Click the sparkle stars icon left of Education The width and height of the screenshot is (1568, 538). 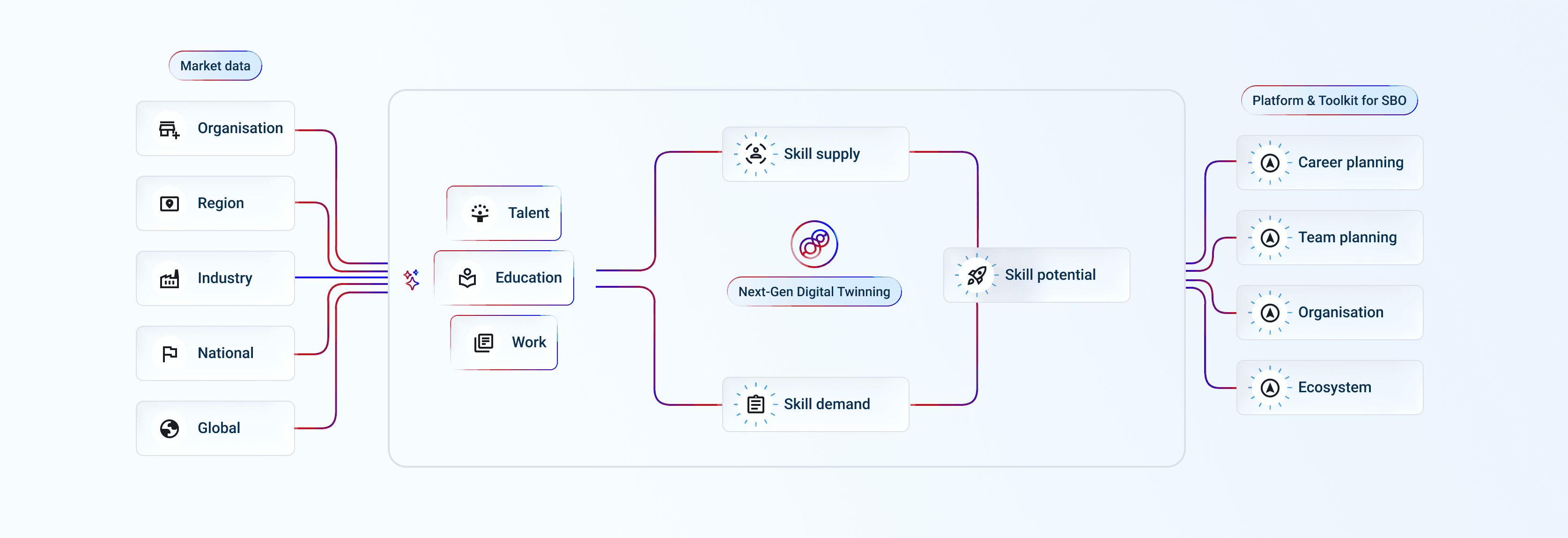click(x=412, y=279)
